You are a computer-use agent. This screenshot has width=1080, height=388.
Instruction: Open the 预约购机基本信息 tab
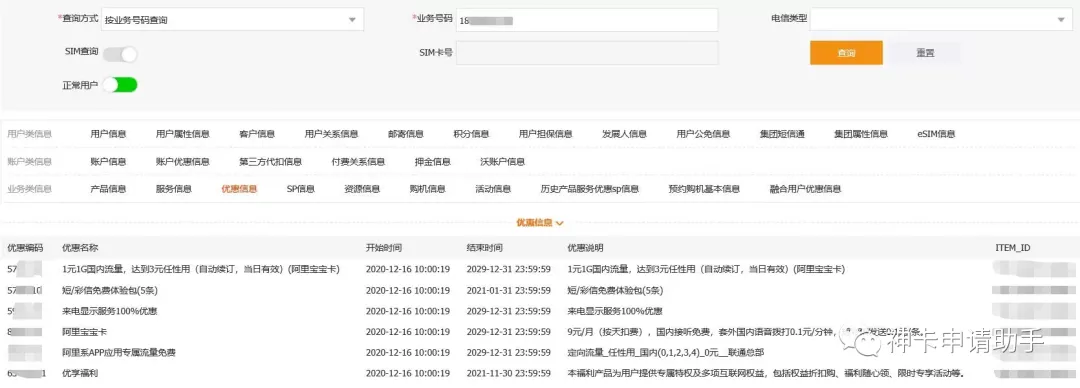pos(704,189)
